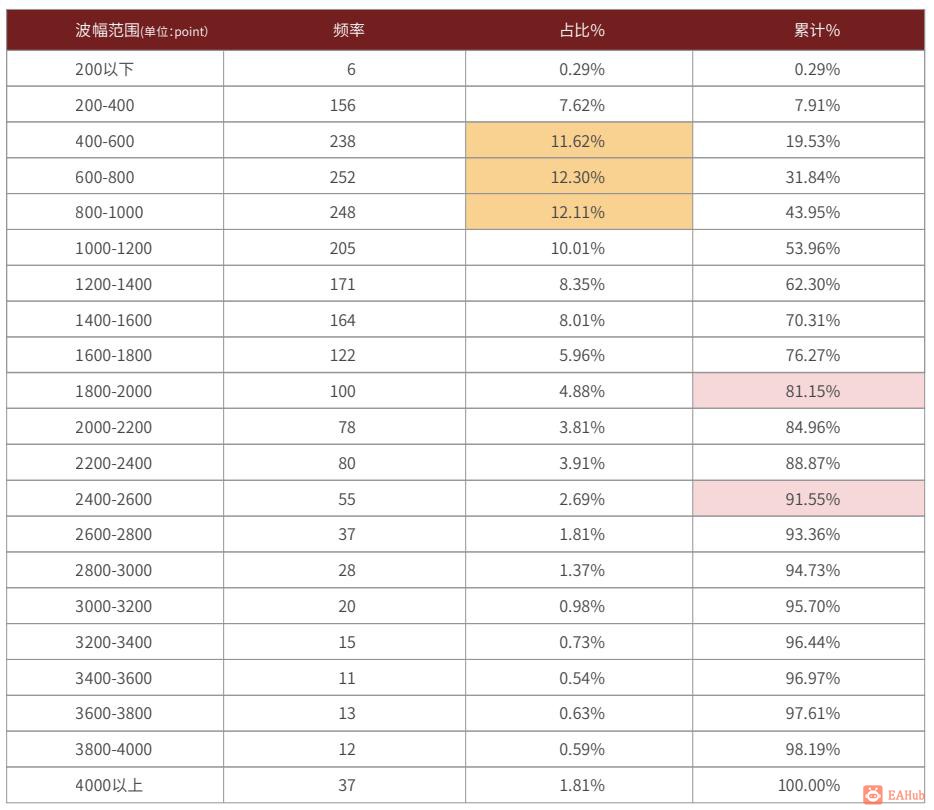
Task: Click frequency value 156
Action: click(x=342, y=105)
